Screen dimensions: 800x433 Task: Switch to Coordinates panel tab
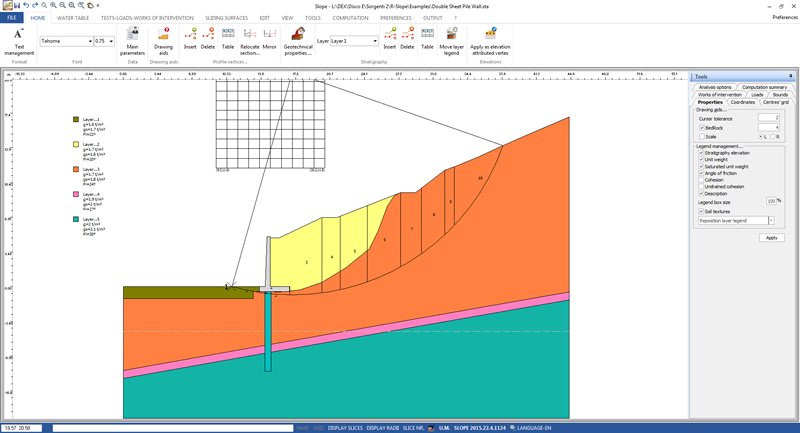[742, 102]
